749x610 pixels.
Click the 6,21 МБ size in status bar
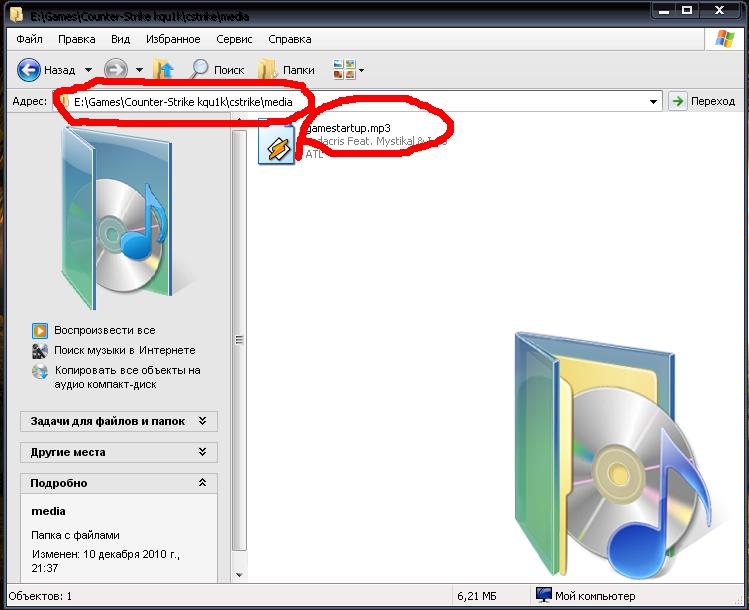pos(477,596)
